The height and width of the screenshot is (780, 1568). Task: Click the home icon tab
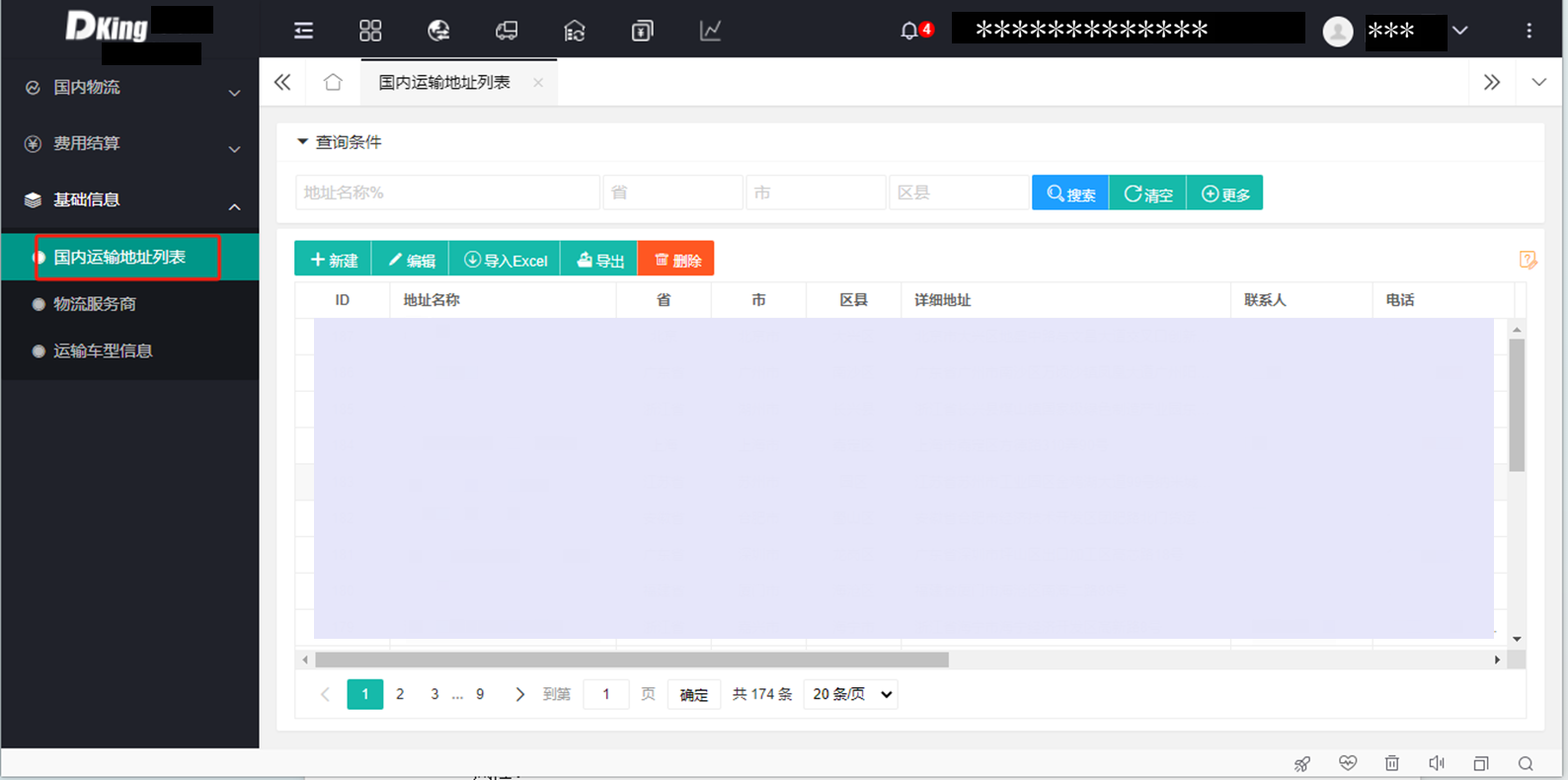point(333,82)
